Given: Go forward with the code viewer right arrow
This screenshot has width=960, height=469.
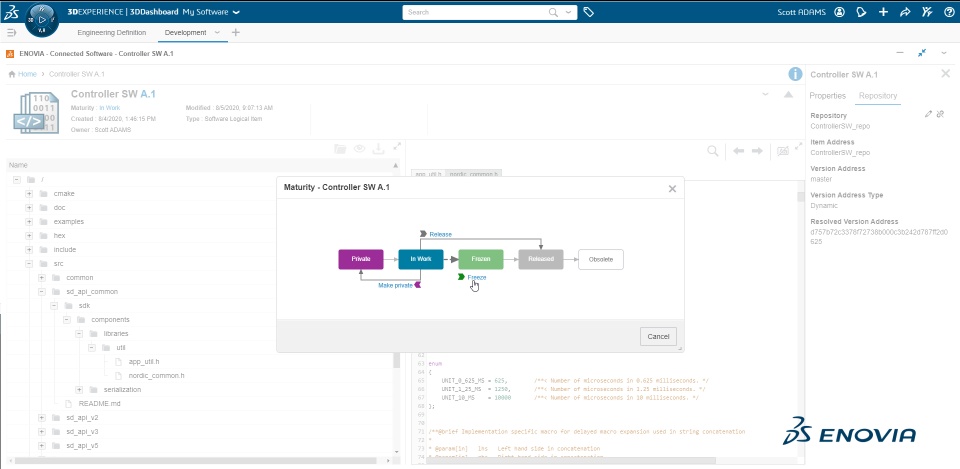Looking at the screenshot, I should [757, 151].
